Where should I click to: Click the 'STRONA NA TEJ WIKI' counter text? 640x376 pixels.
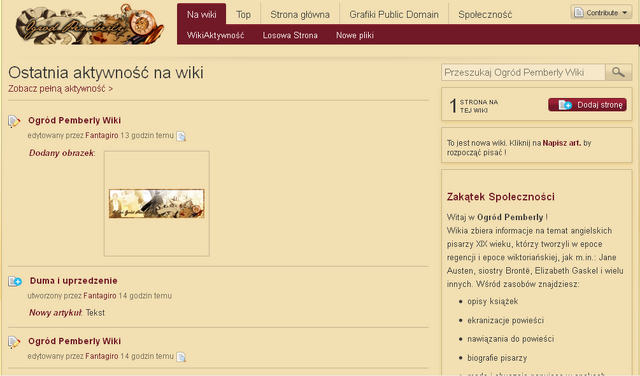point(479,106)
